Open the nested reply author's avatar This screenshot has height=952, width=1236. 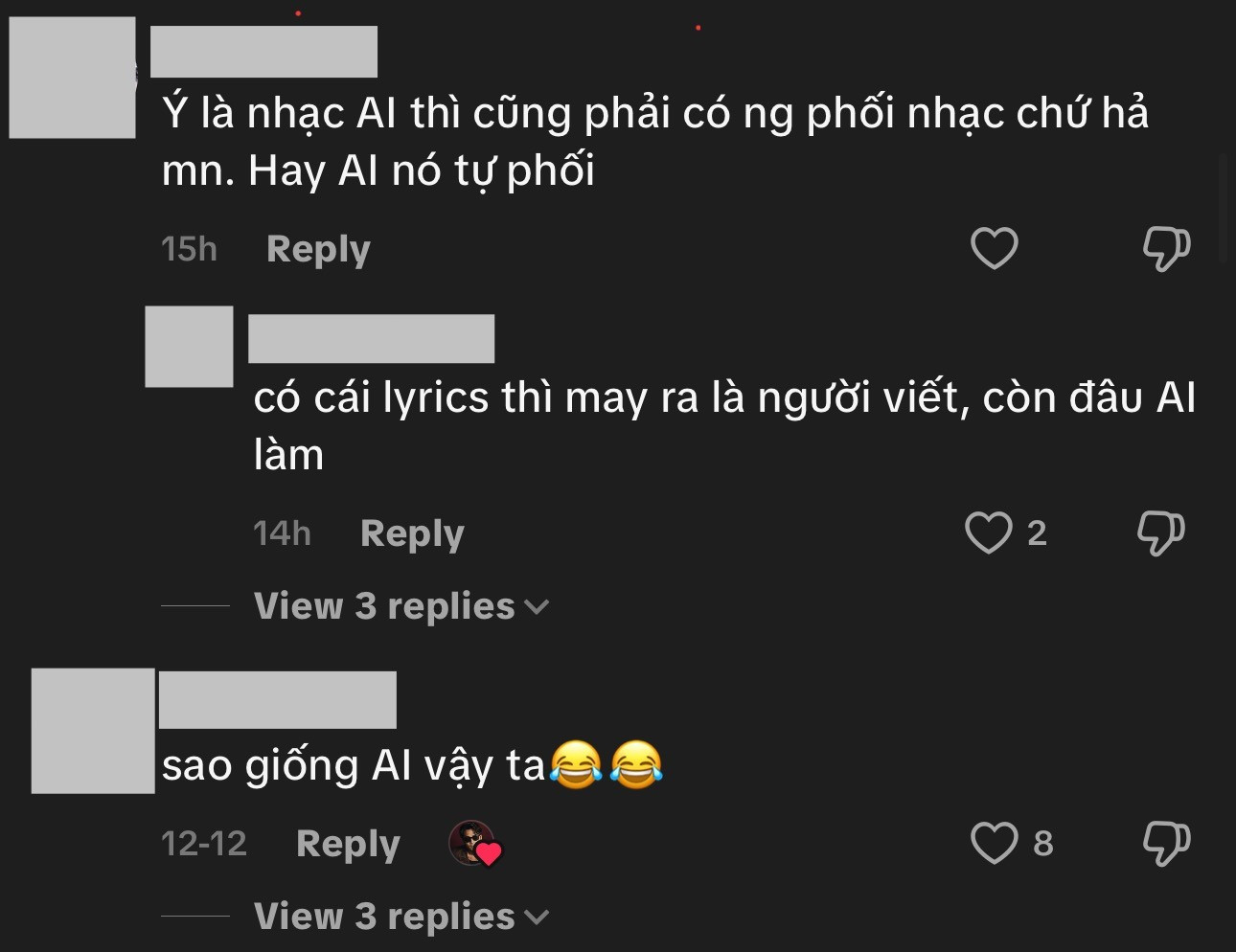[x=189, y=347]
